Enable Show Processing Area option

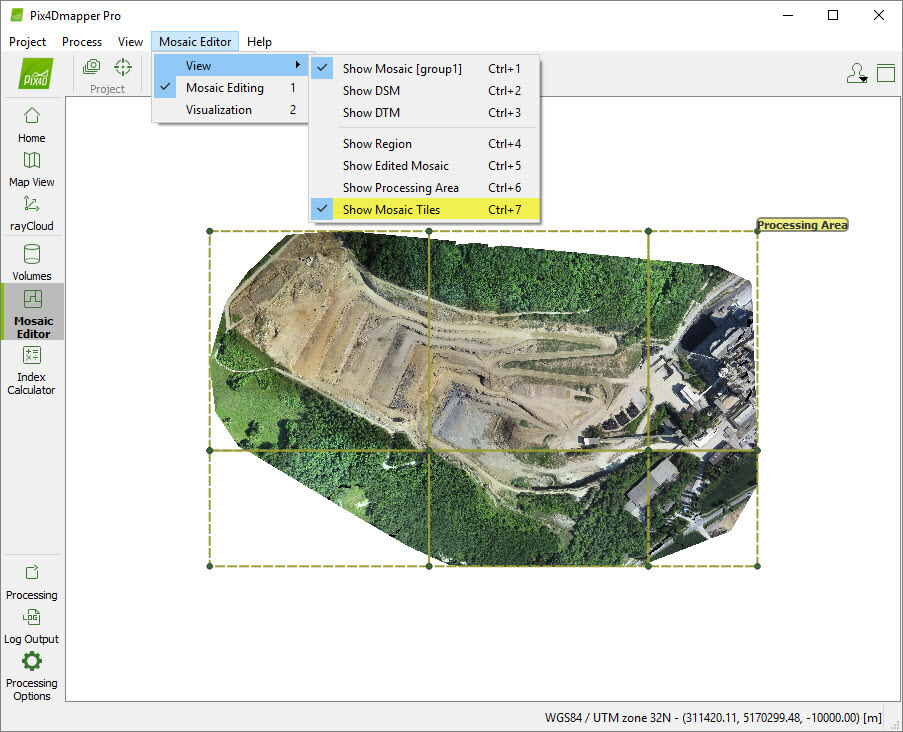coord(400,188)
